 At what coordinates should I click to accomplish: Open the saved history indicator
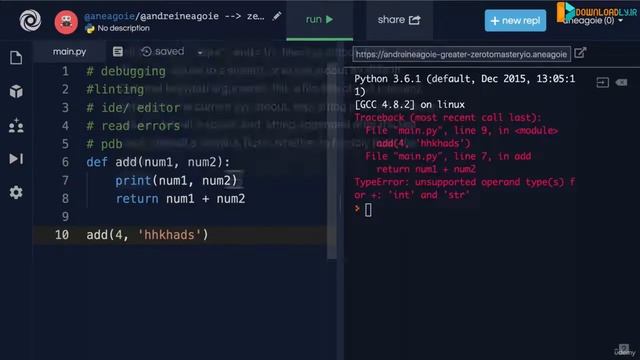(162, 51)
